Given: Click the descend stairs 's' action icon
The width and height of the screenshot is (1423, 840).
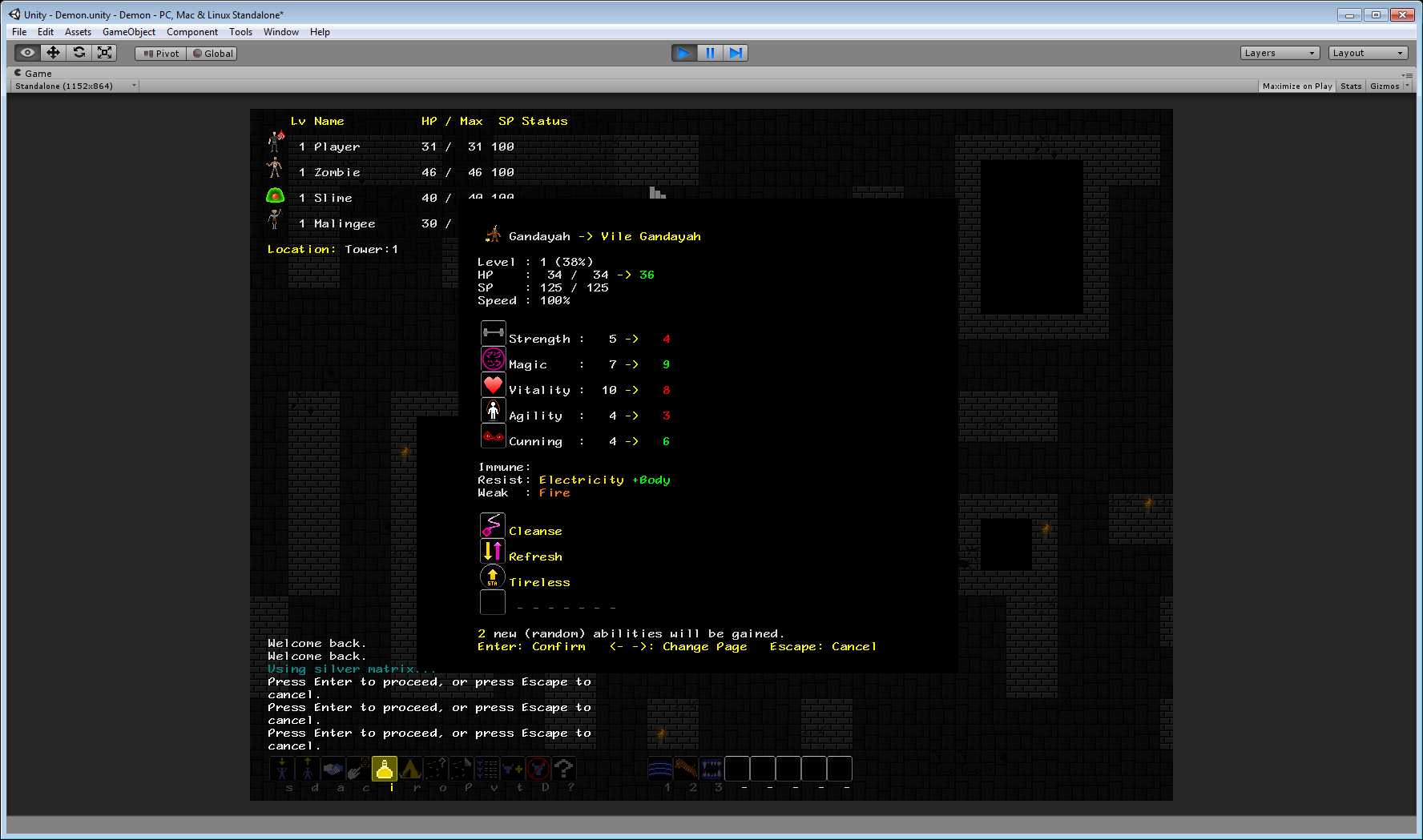Looking at the screenshot, I should (282, 769).
